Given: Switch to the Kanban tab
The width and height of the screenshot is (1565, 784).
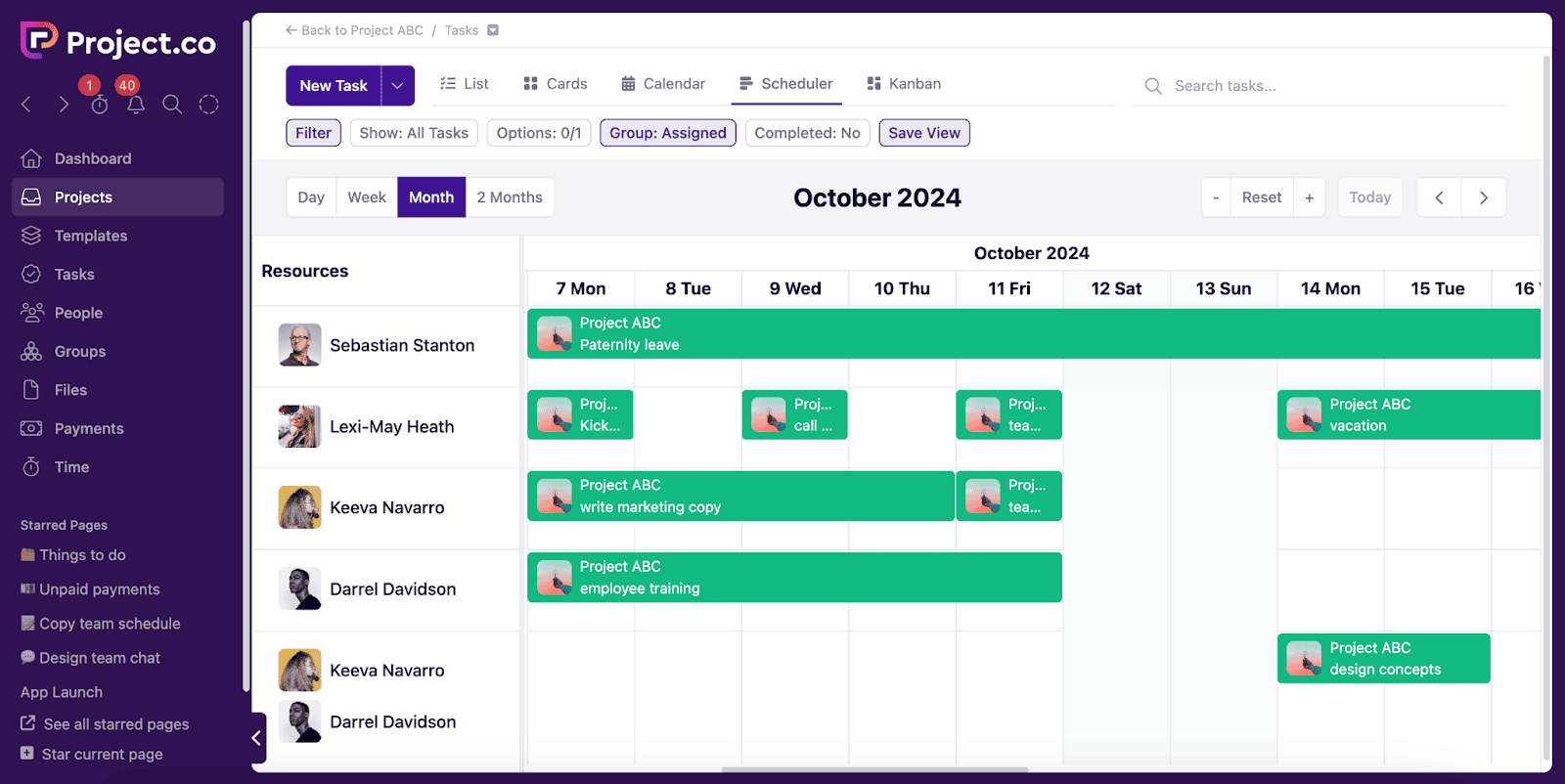Looking at the screenshot, I should [904, 84].
